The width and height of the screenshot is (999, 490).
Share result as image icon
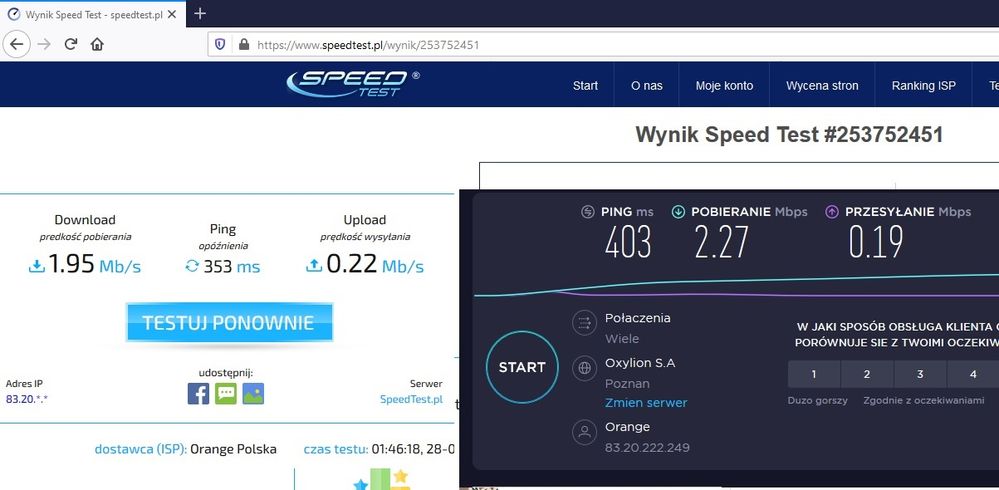coord(253,394)
